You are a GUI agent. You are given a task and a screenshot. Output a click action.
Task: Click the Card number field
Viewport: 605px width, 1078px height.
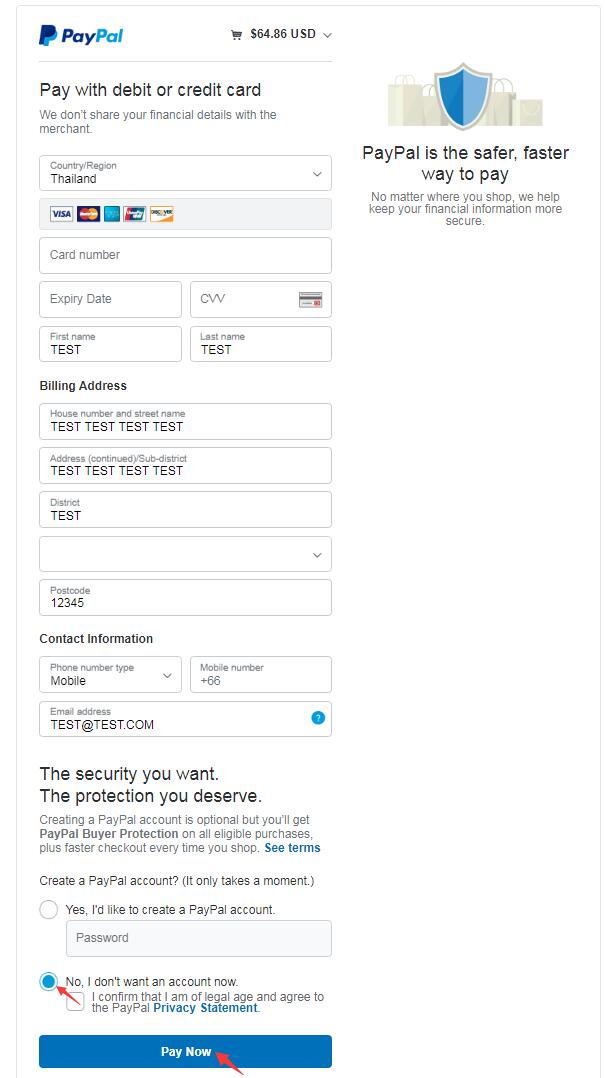tap(185, 255)
